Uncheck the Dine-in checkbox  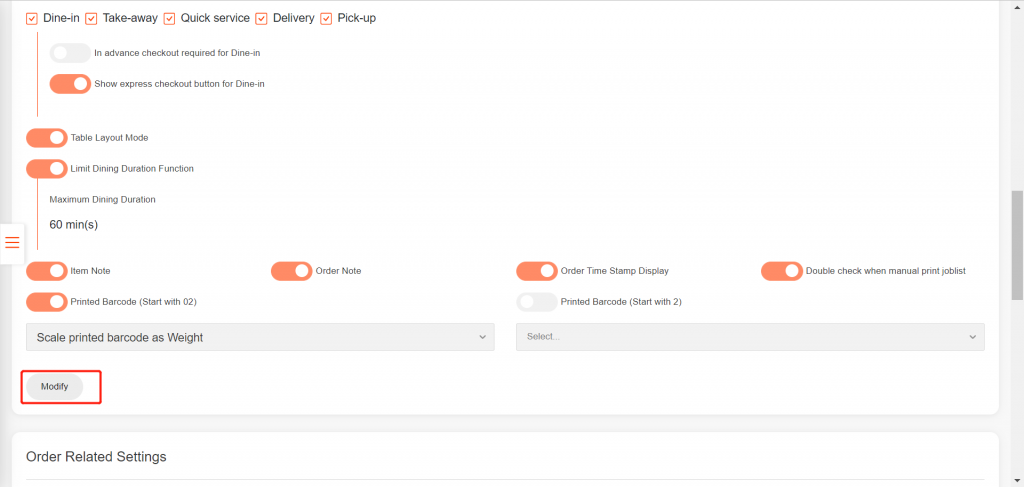pos(32,18)
